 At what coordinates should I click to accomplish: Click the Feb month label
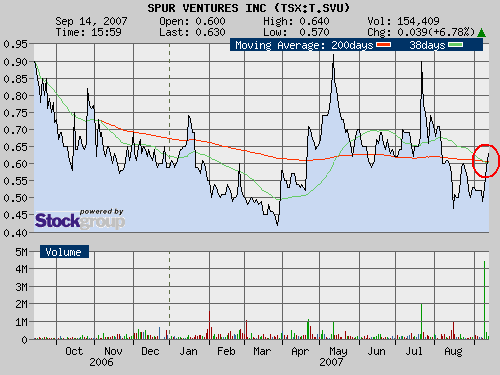(226, 351)
